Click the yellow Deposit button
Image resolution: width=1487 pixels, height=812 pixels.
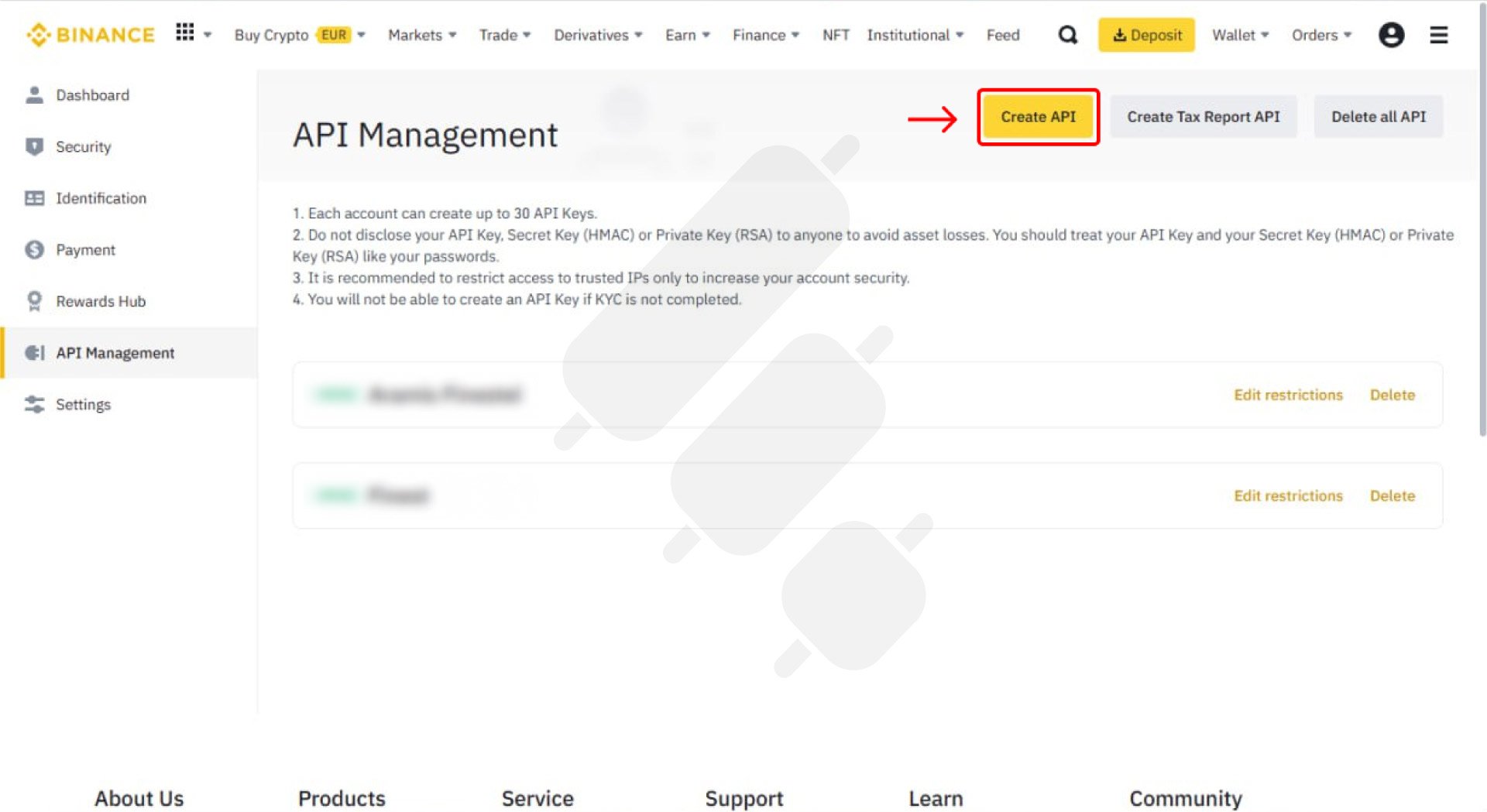click(1146, 35)
